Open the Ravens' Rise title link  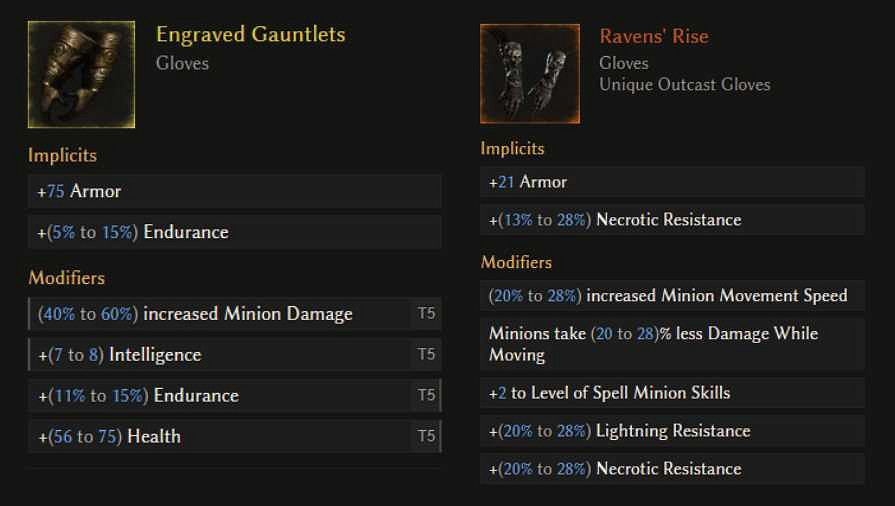[653, 36]
